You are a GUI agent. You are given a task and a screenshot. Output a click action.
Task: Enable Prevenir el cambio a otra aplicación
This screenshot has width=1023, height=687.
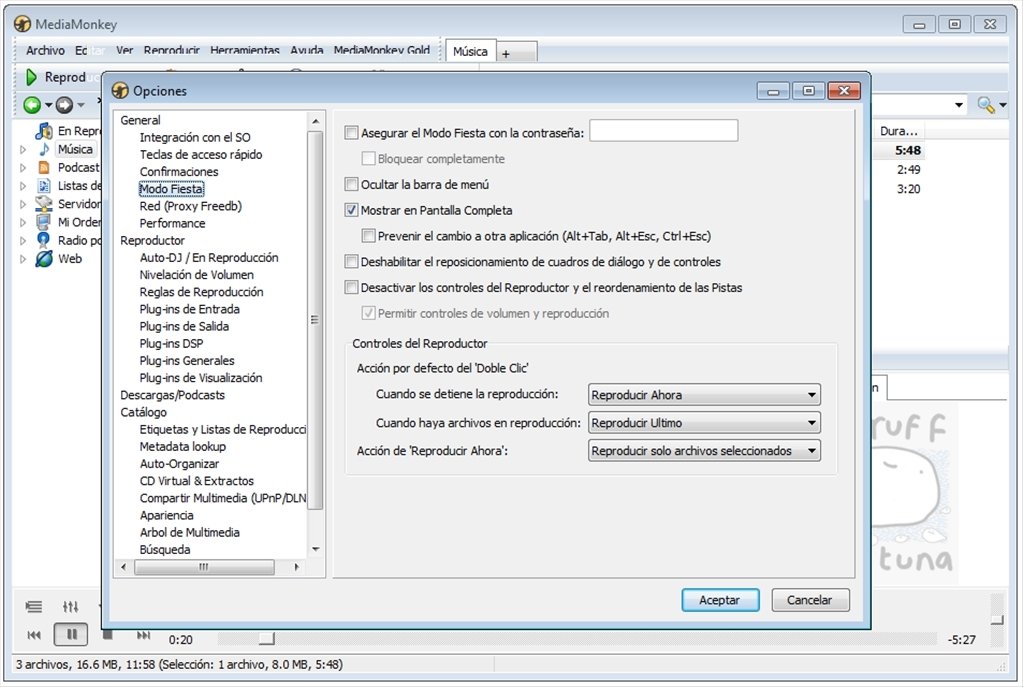point(369,236)
